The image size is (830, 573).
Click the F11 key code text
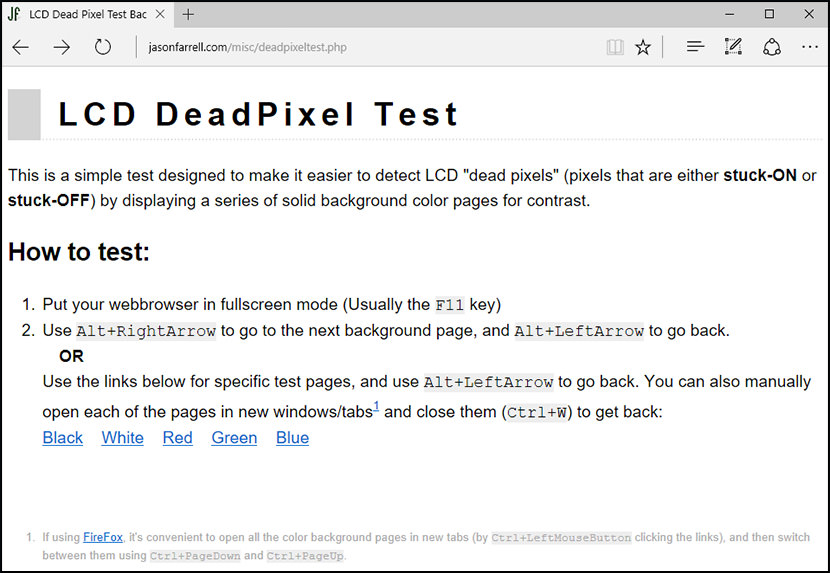[x=449, y=305]
